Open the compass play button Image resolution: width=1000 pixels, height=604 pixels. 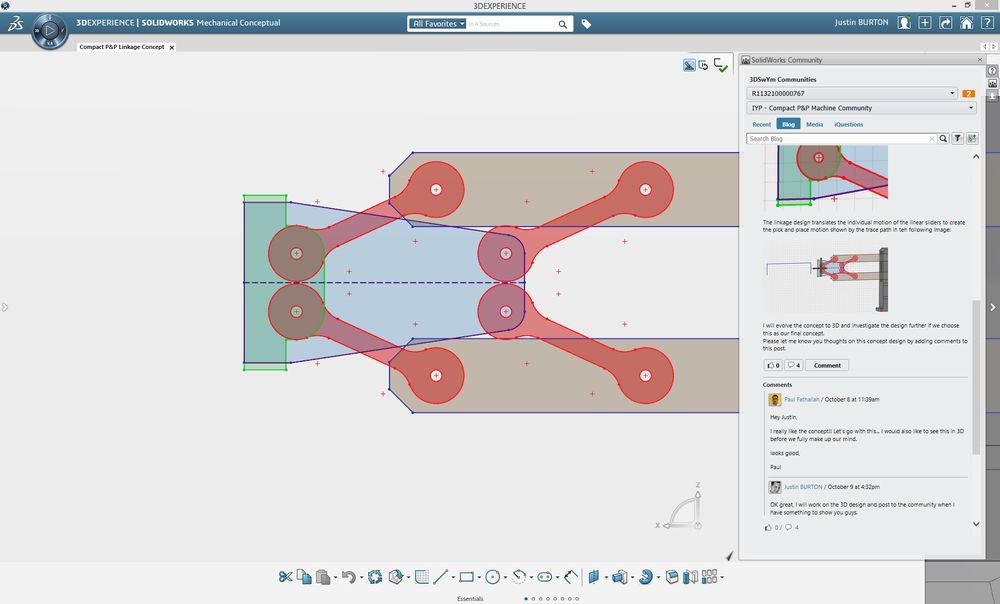point(49,32)
